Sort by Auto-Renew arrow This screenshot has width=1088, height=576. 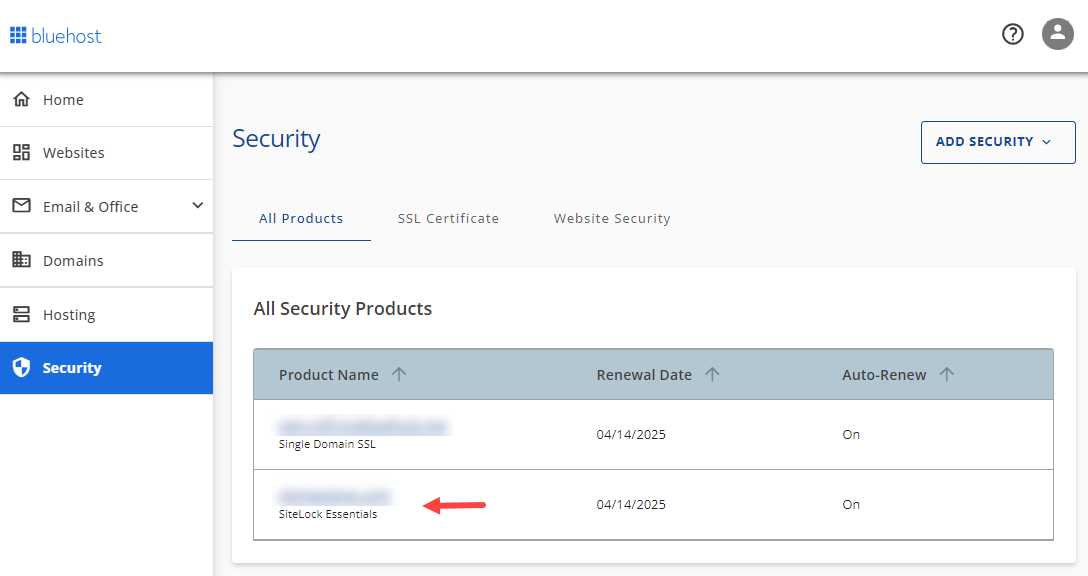946,374
